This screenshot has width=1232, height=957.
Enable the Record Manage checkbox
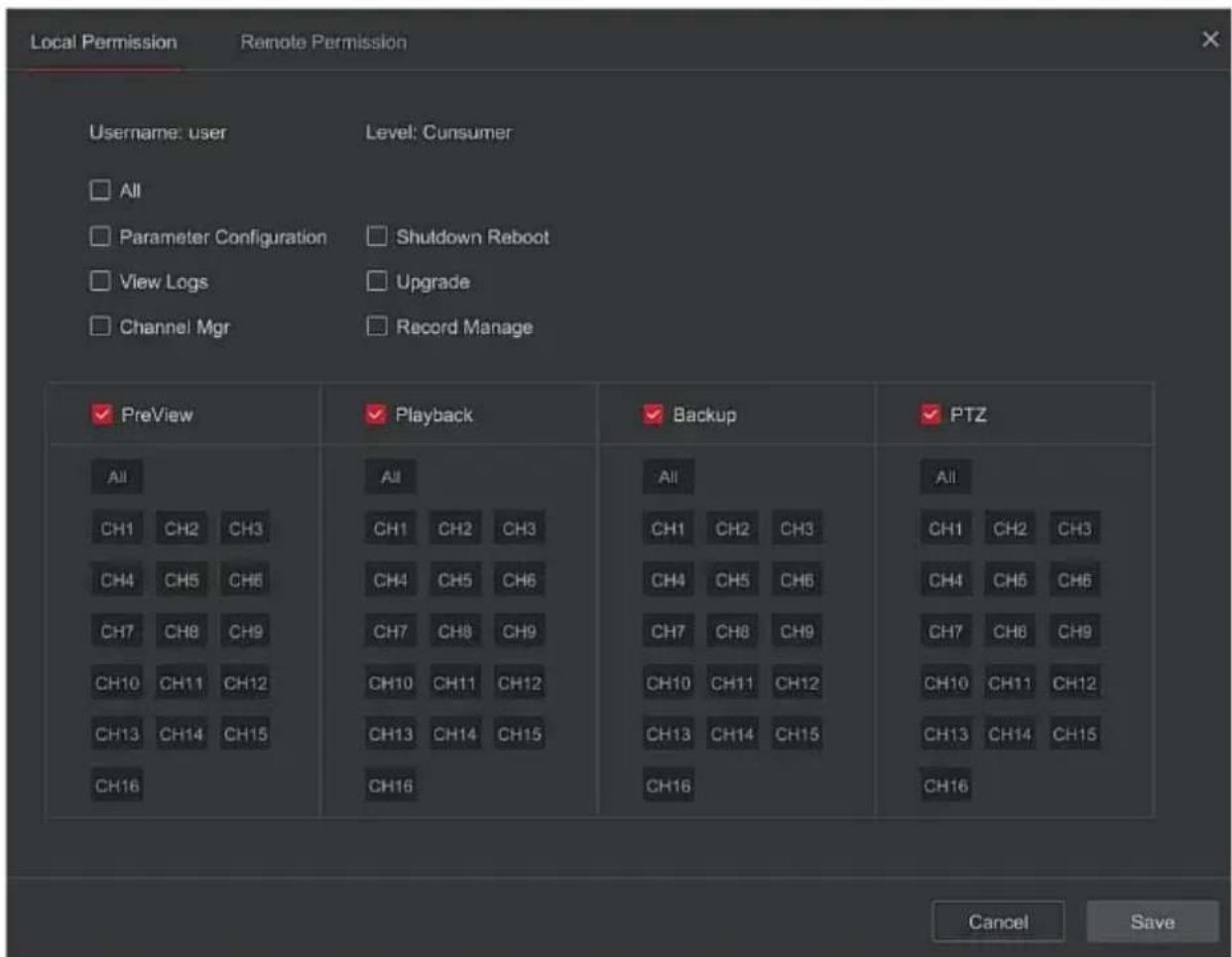point(377,325)
